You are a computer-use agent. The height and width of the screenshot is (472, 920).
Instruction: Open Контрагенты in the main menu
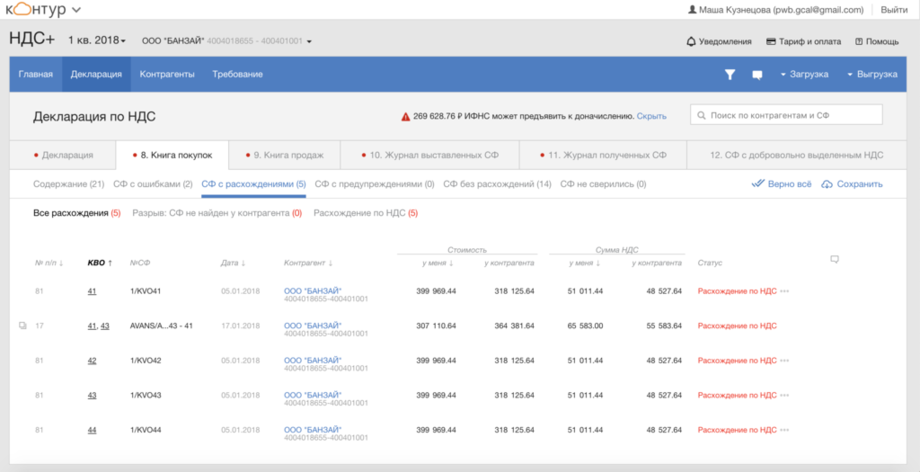(x=167, y=74)
